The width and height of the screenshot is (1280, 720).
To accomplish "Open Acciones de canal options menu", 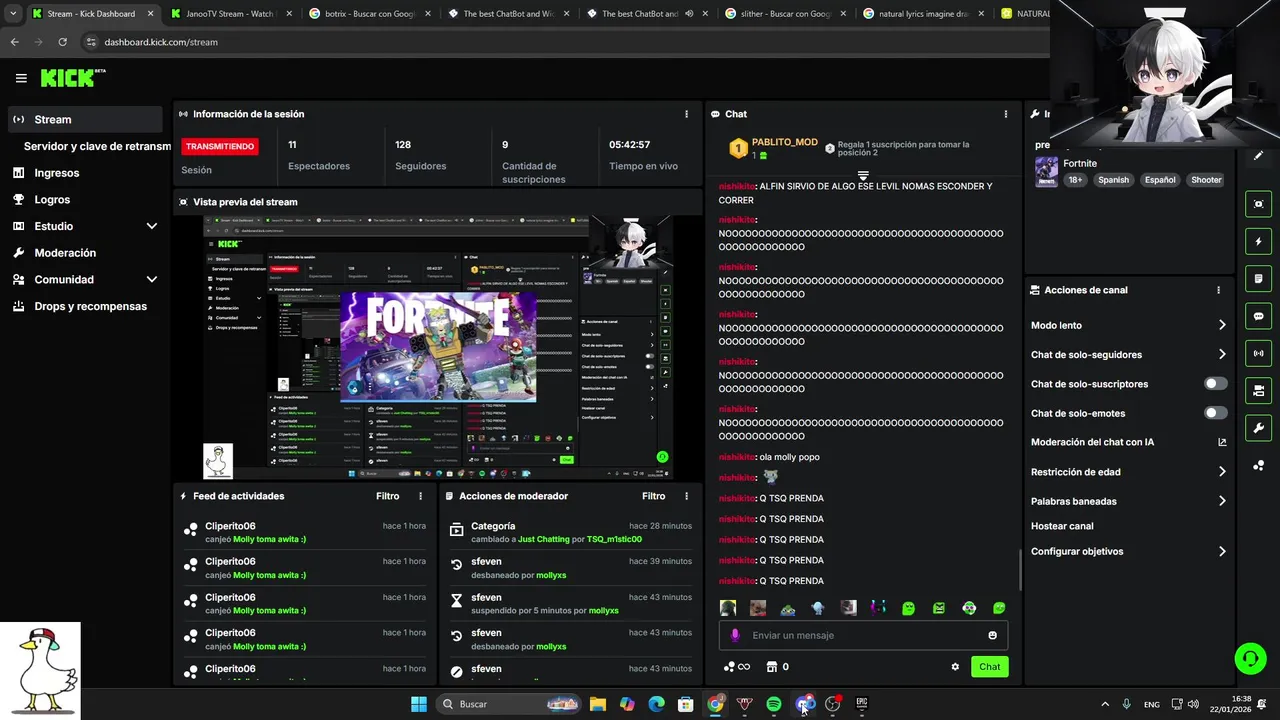I will tap(1218, 290).
